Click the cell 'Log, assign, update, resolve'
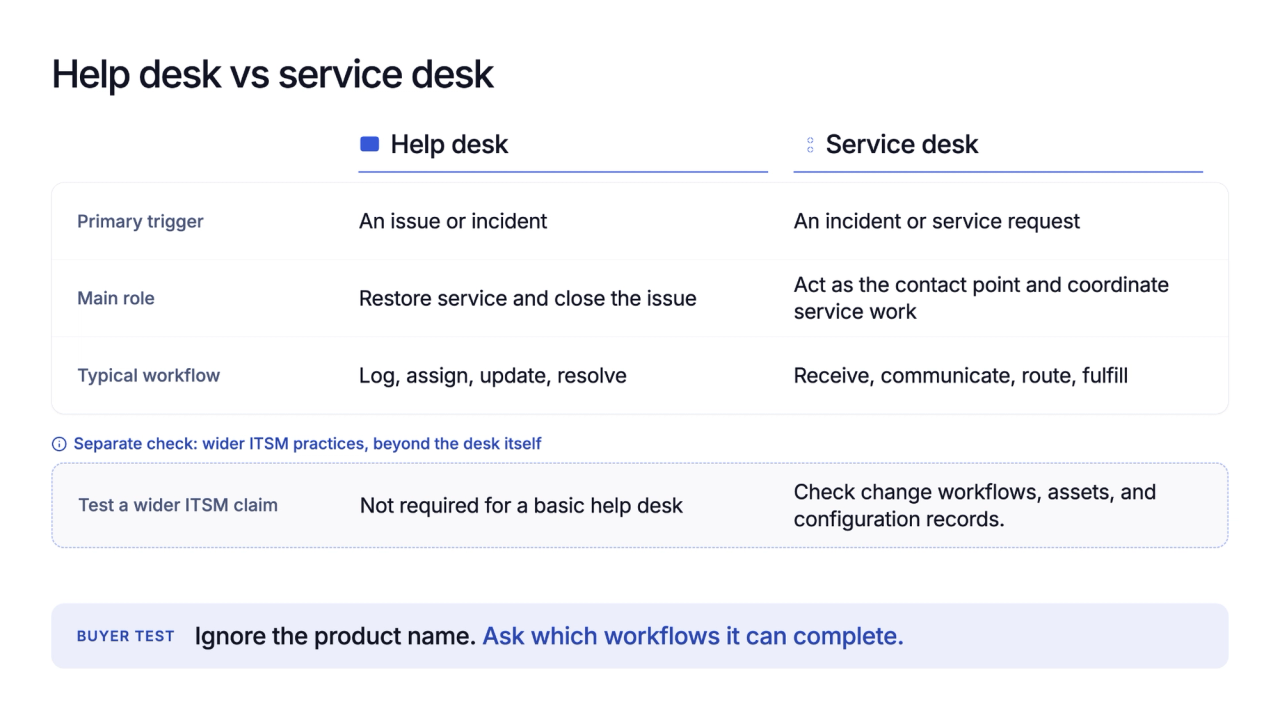This screenshot has width=1280, height=720. (493, 376)
